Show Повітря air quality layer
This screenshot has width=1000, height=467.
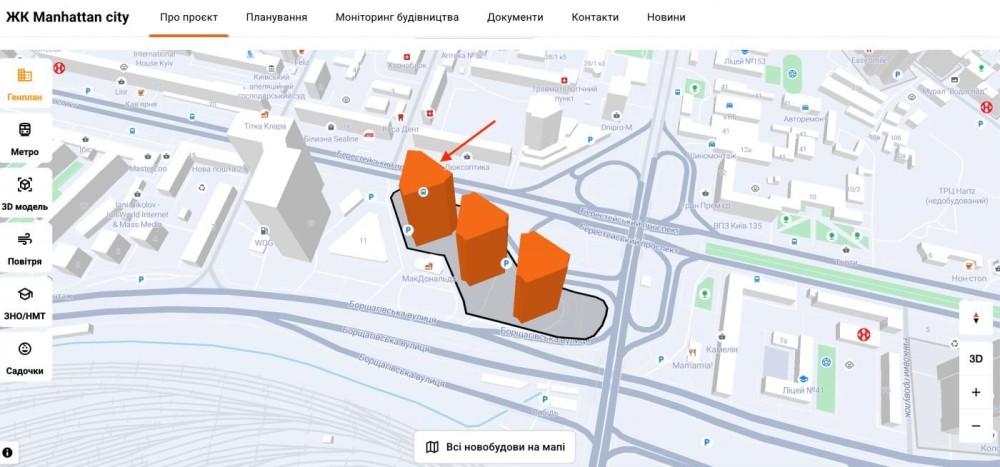click(25, 247)
